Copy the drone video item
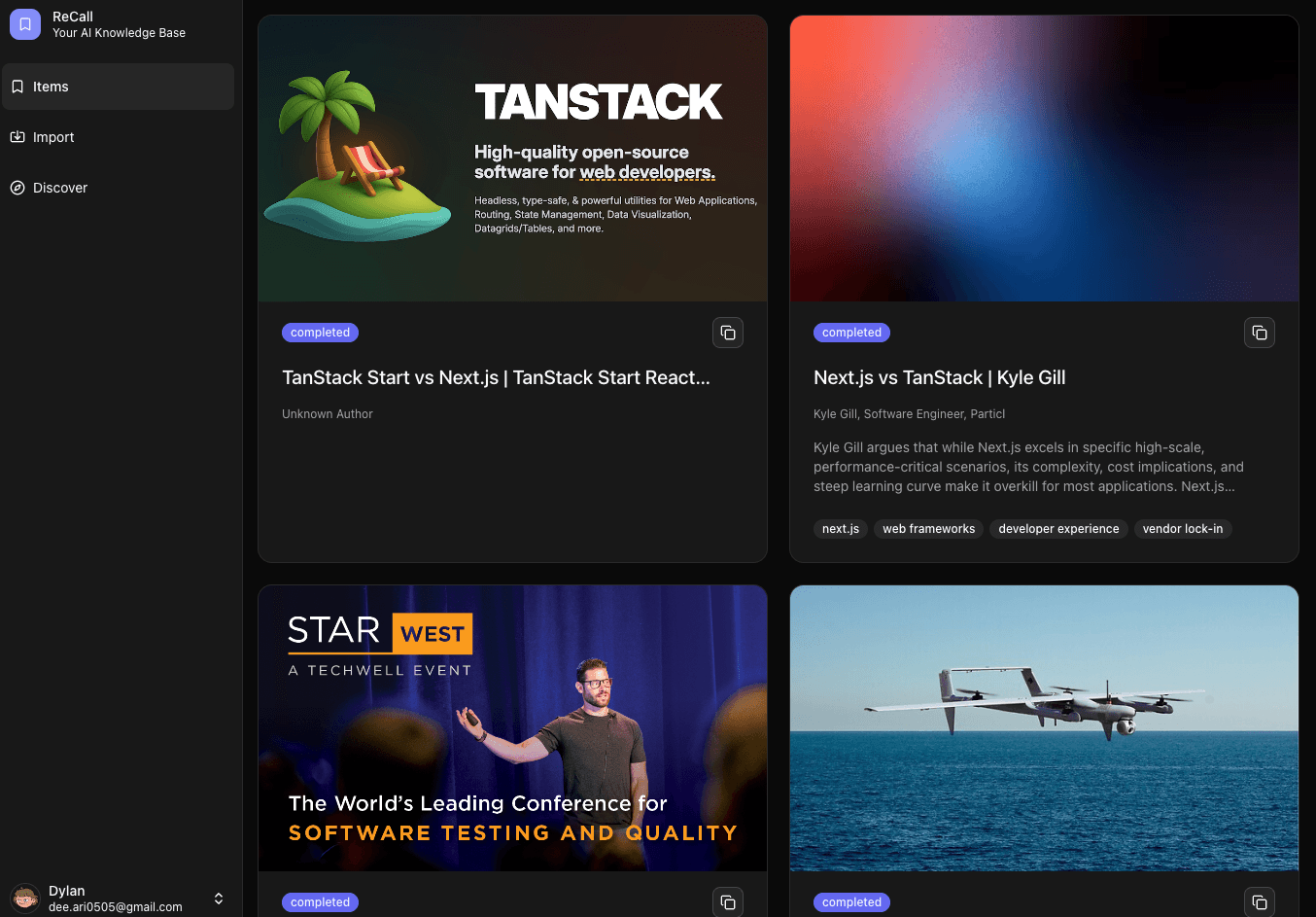This screenshot has width=1316, height=917. [x=1260, y=901]
